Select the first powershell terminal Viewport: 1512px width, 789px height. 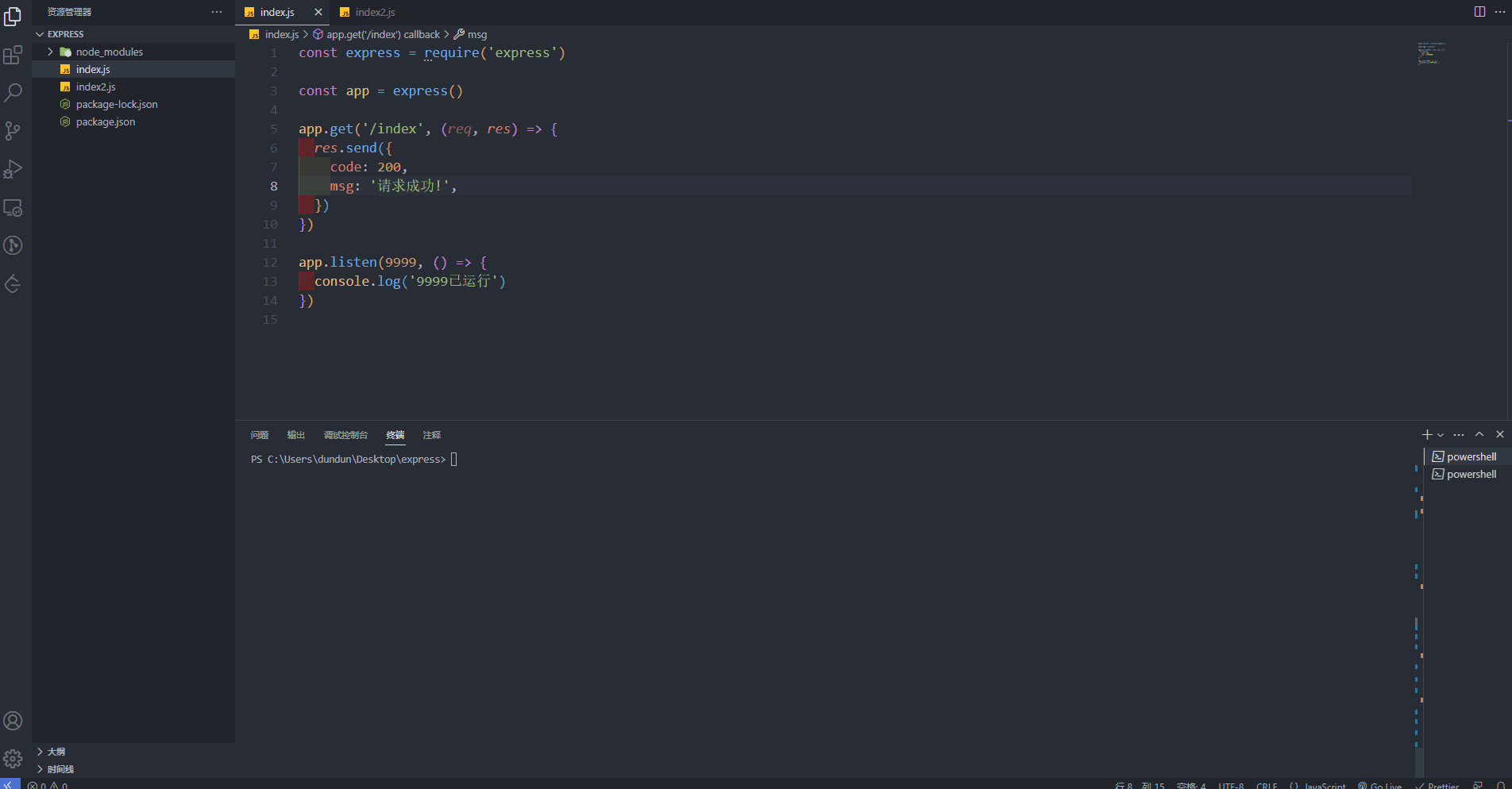click(1467, 456)
